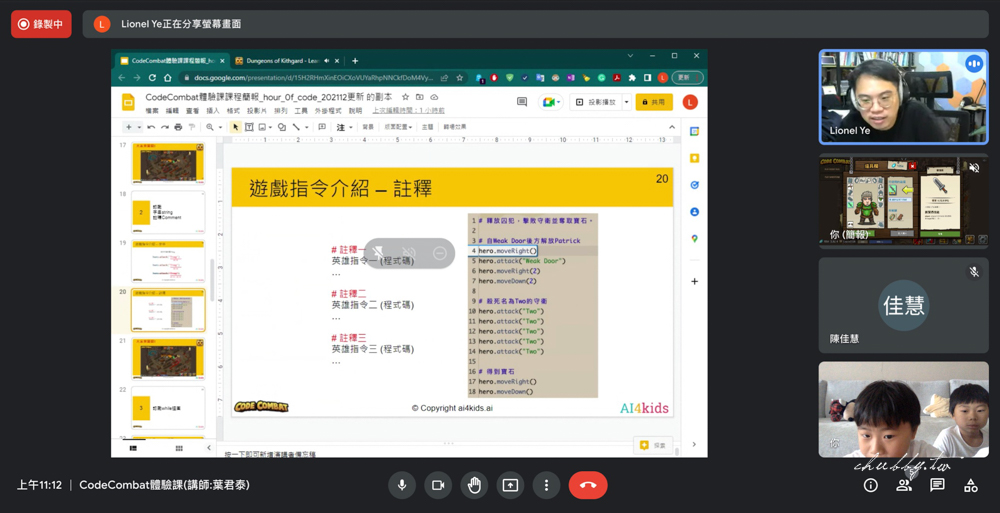1000x513 pixels.
Task: Click the paint format icon
Action: (191, 127)
